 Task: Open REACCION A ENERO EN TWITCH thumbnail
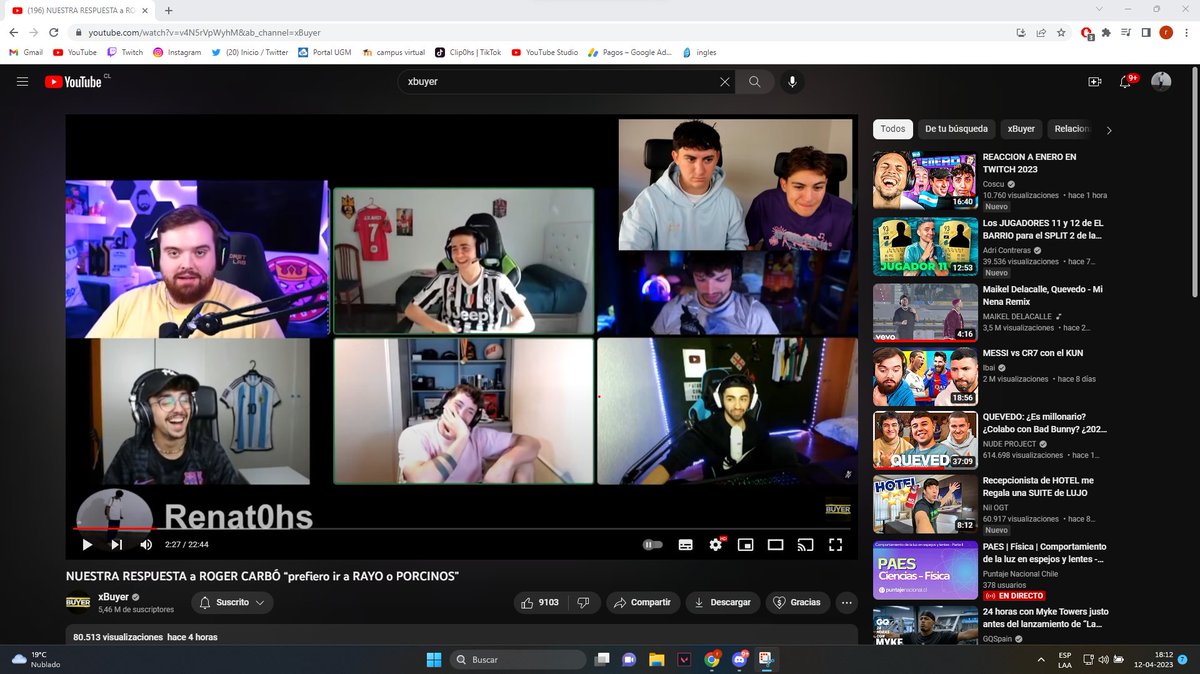[x=925, y=180]
